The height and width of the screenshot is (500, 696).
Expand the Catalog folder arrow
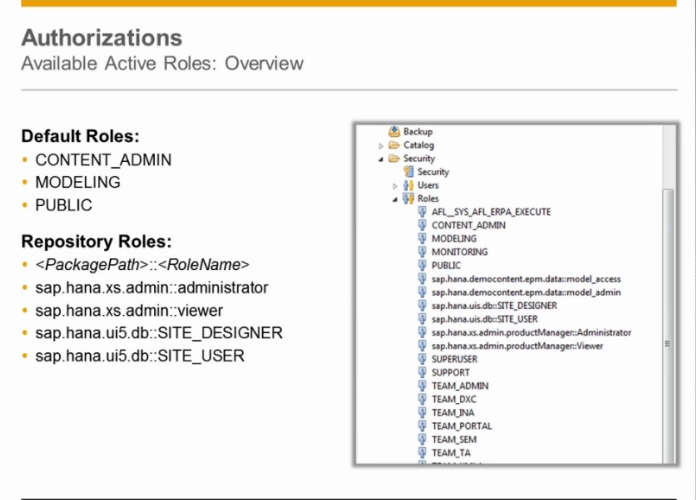point(381,146)
